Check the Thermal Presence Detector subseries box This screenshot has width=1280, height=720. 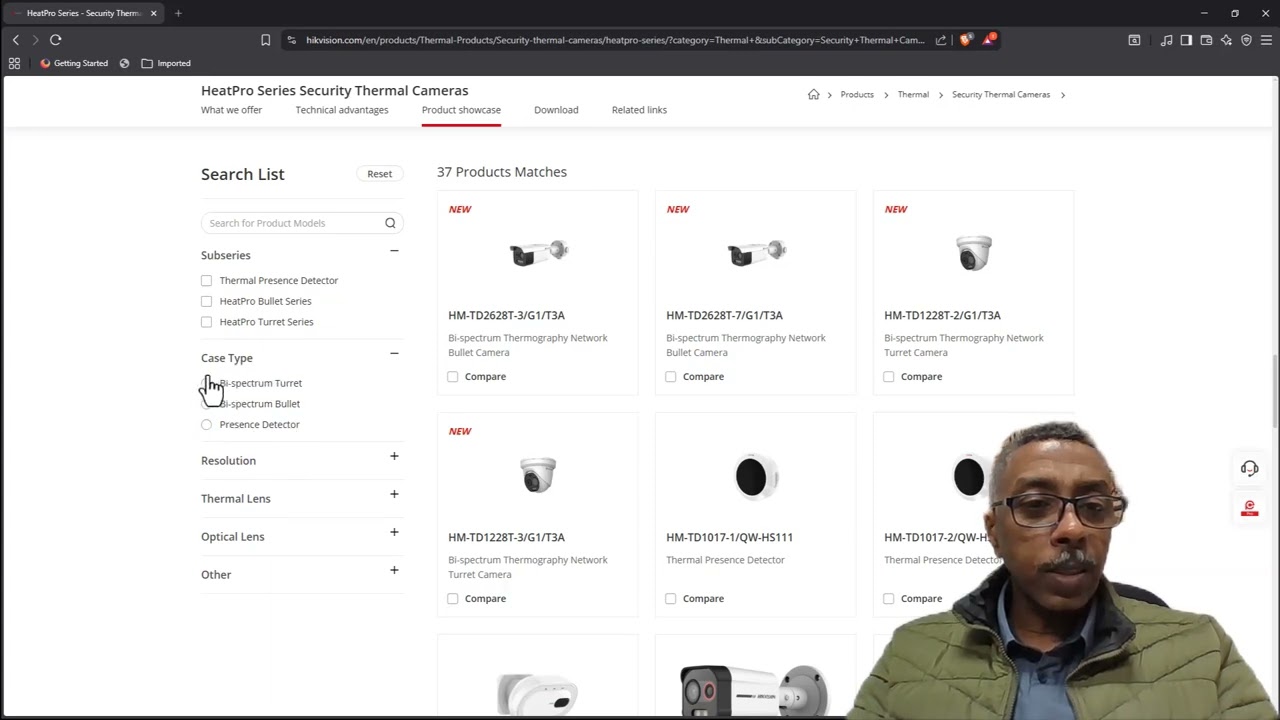point(206,281)
